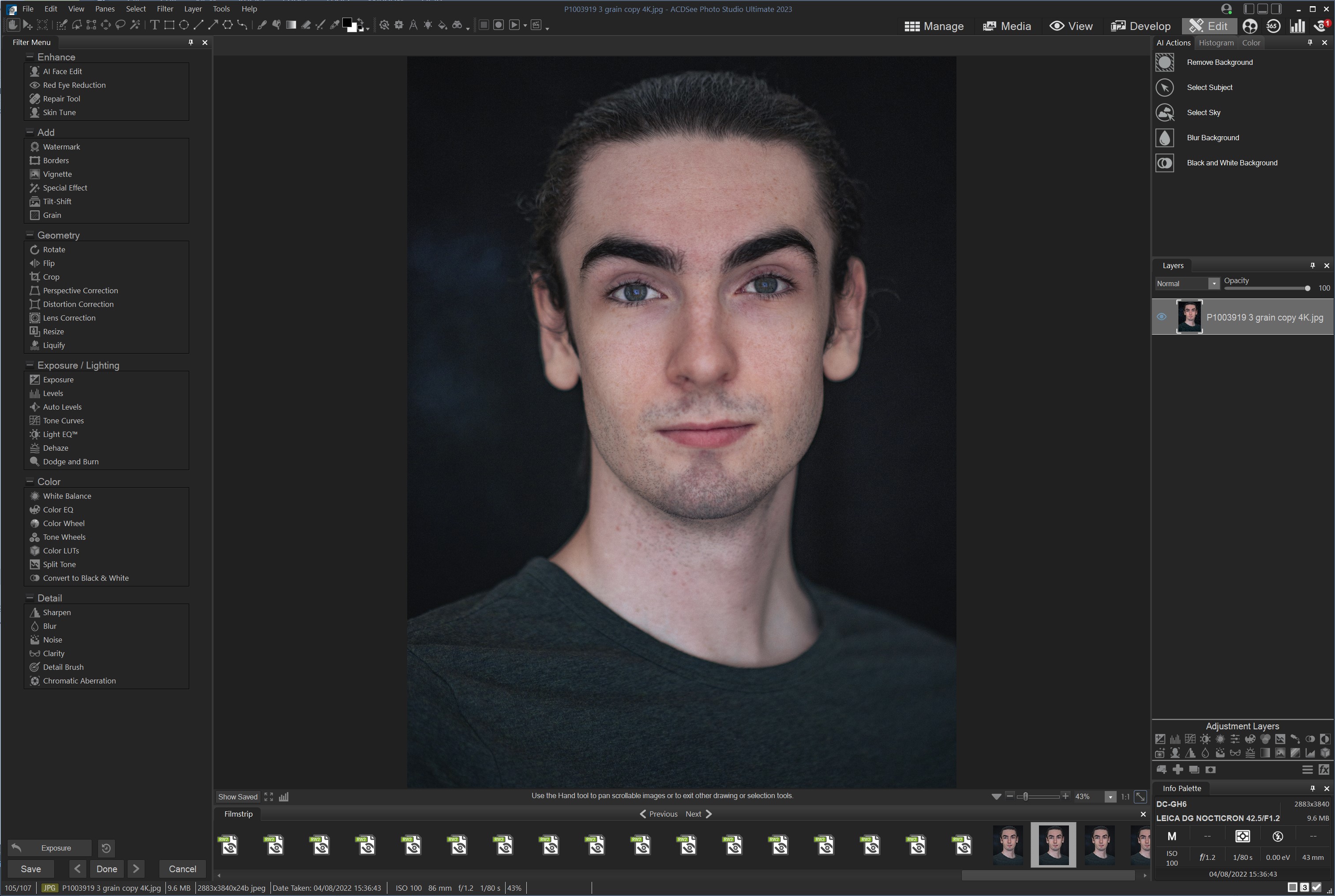
Task: Collapse the Exposure/Lighting section
Action: tap(30, 364)
